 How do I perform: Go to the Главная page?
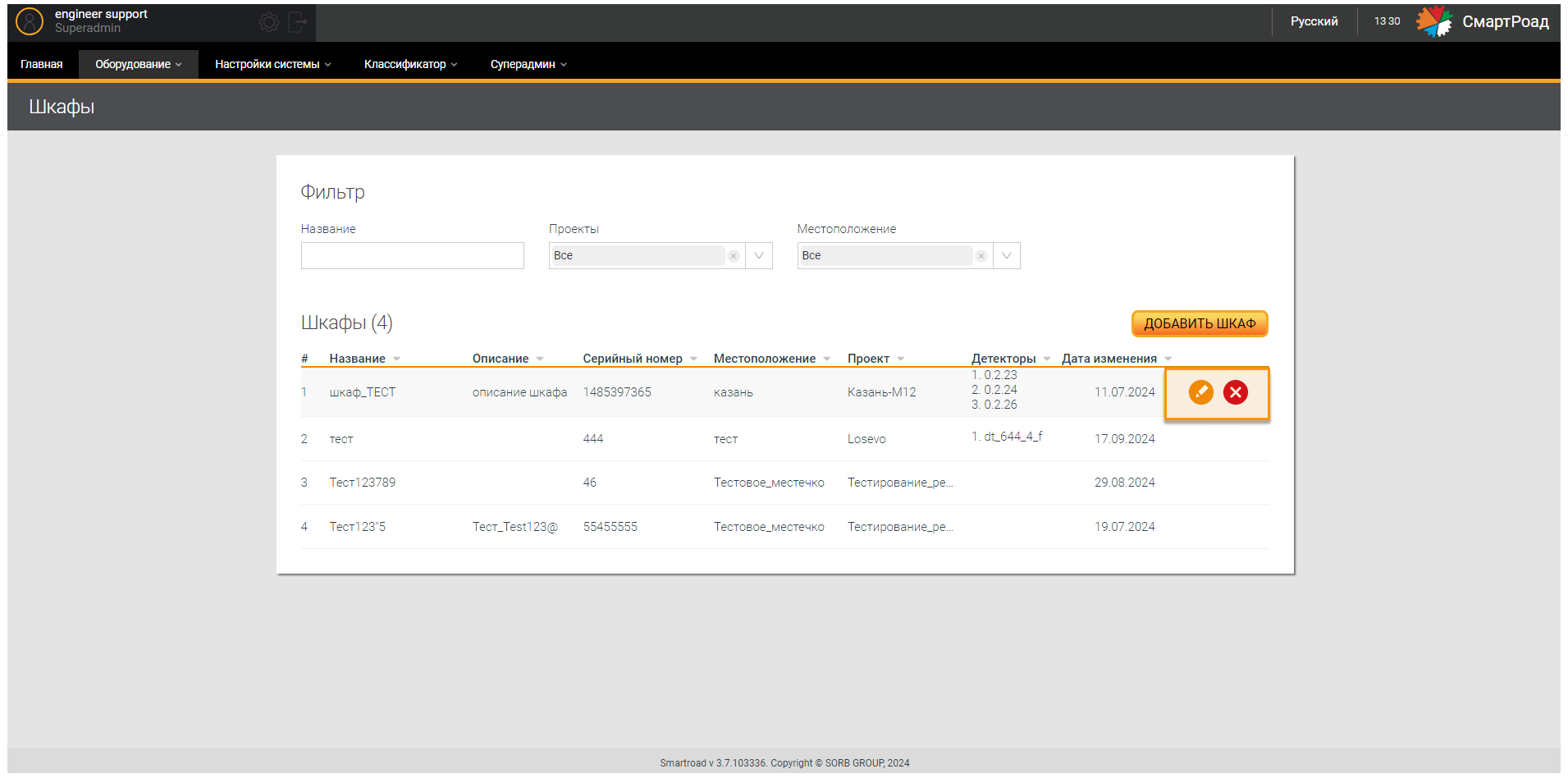click(x=42, y=64)
